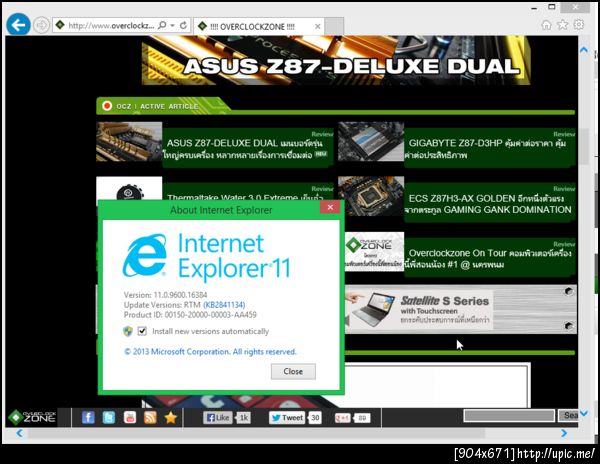Click the Overclockzone logo article thumbnail
This screenshot has width=600, height=464.
point(374,251)
